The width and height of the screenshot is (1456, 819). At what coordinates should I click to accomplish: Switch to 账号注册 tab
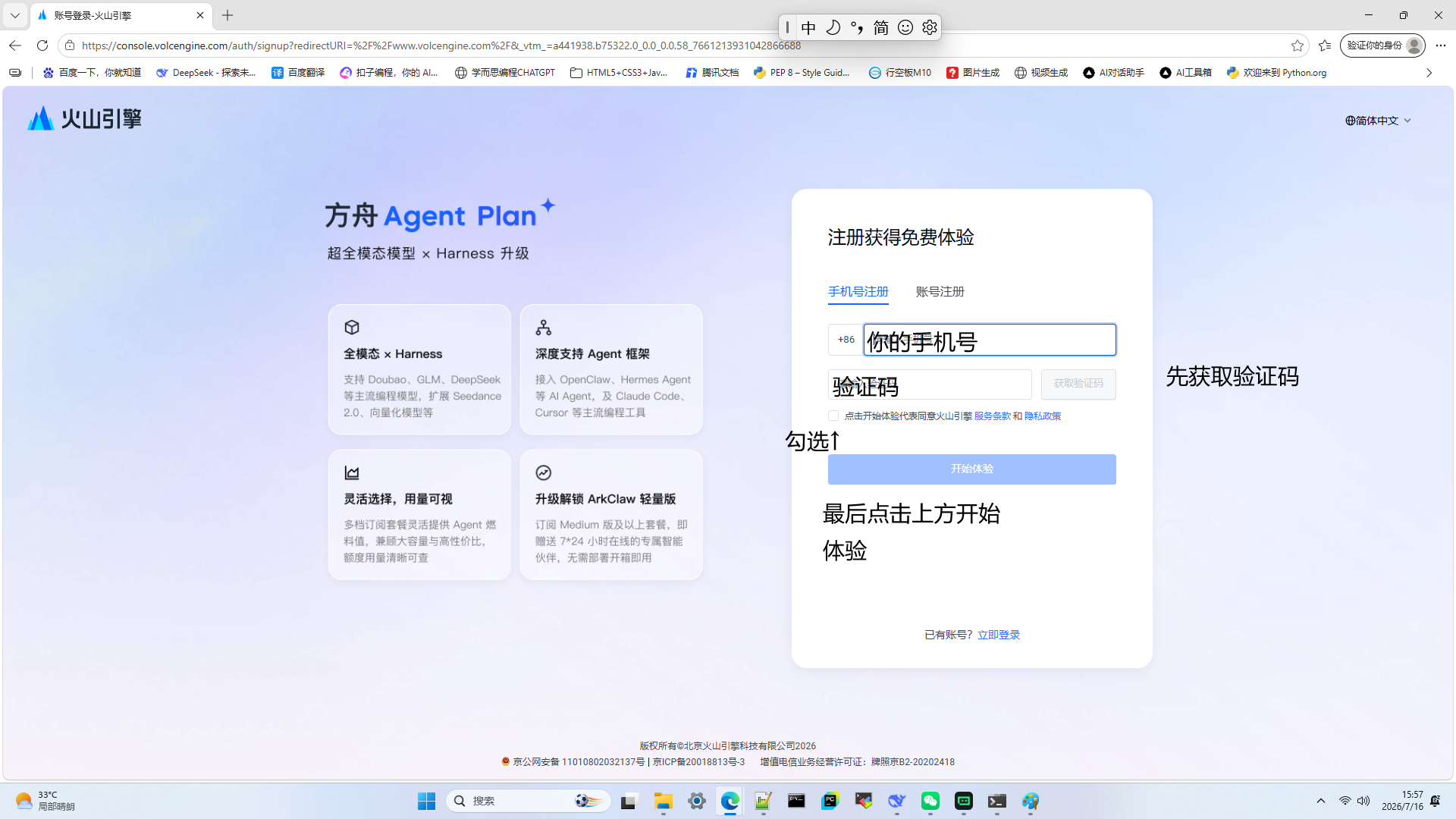click(940, 292)
